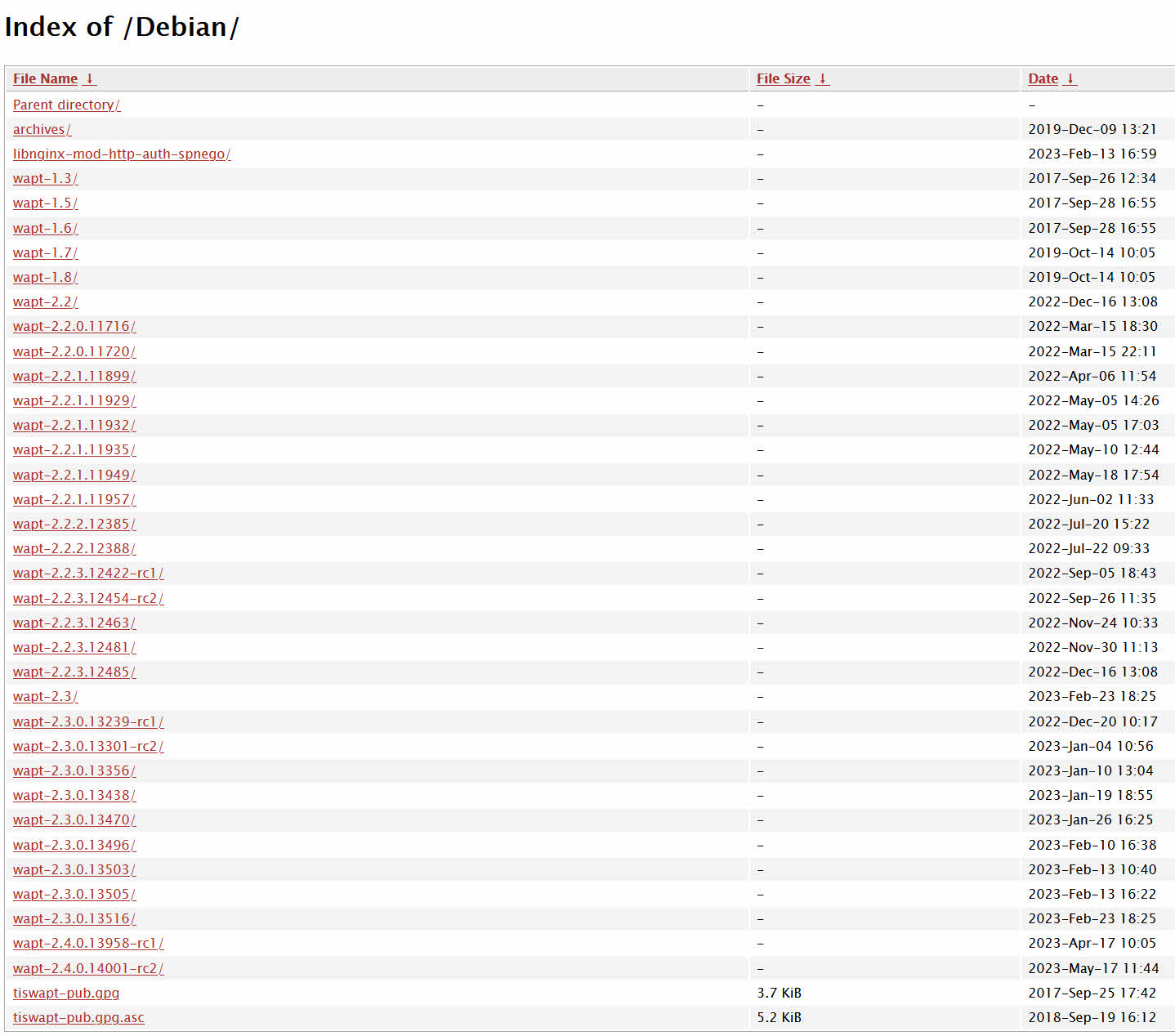Click the date 2022-Nov-24 10:33
This screenshot has width=1175, height=1036.
click(x=1092, y=623)
